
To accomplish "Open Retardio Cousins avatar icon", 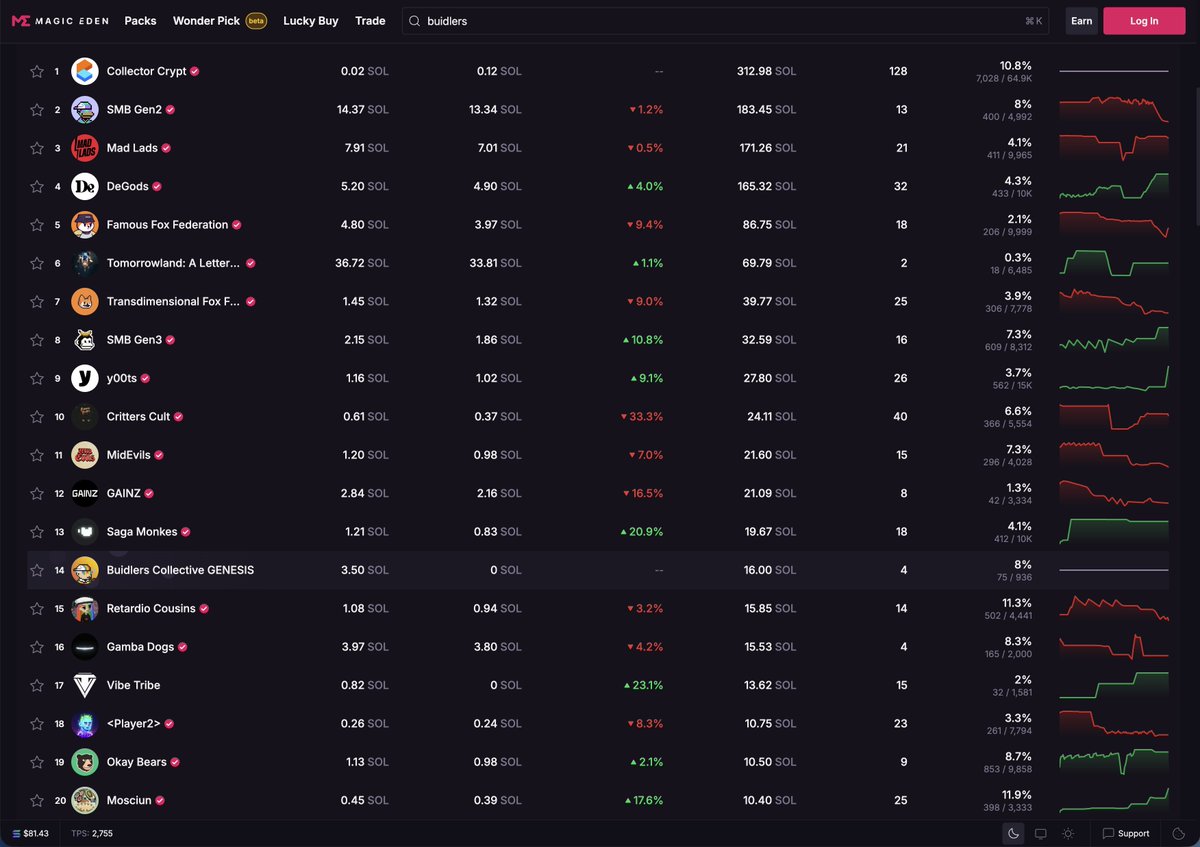I will coord(85,608).
